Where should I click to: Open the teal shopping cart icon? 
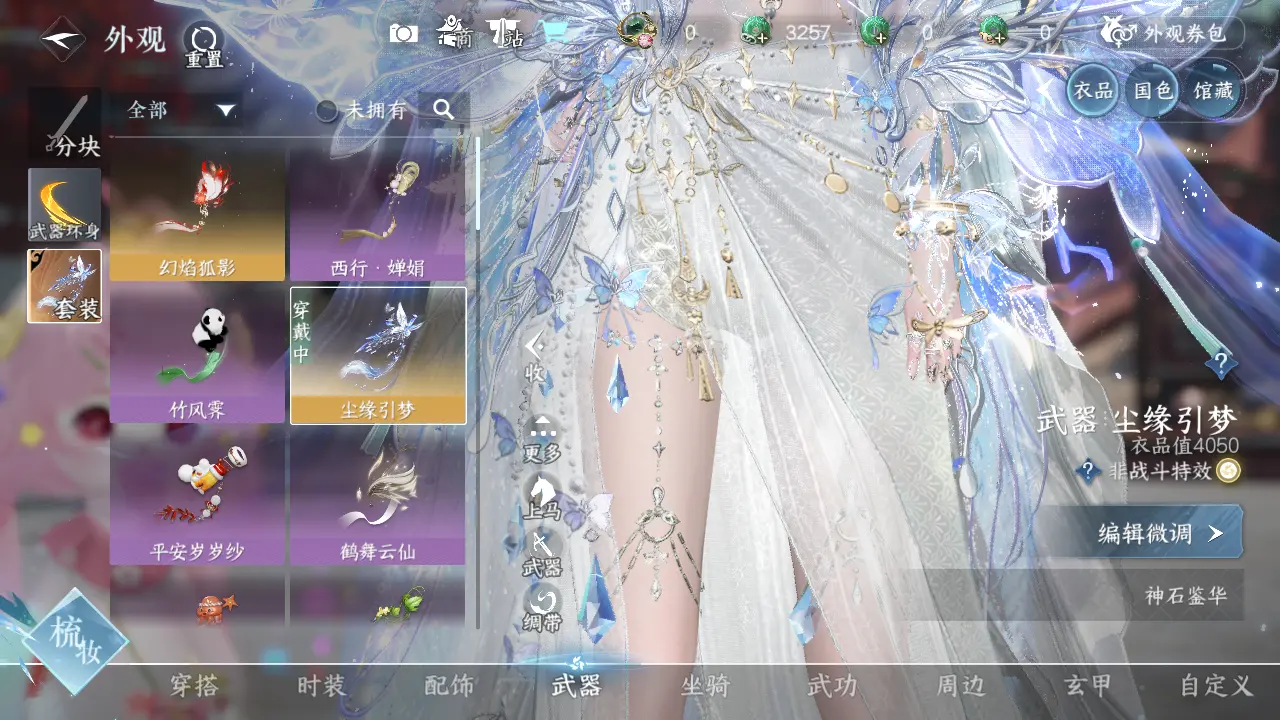click(553, 32)
